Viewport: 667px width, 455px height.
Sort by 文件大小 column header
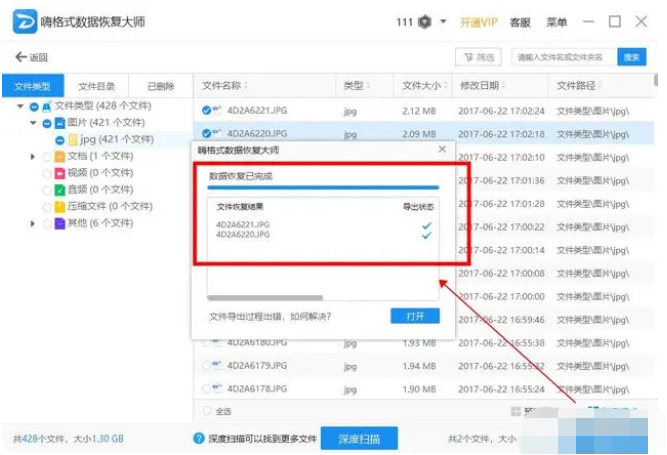pyautogui.click(x=425, y=85)
